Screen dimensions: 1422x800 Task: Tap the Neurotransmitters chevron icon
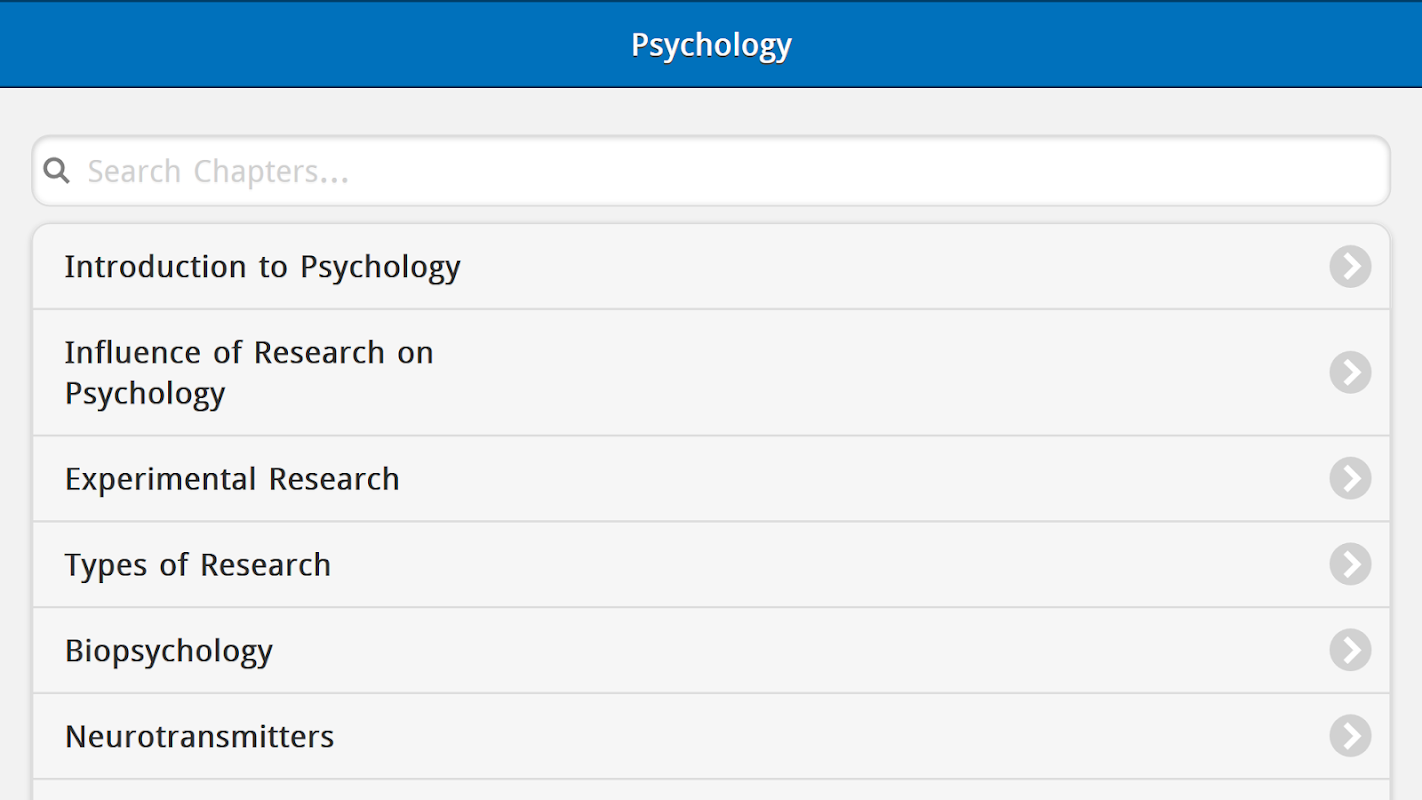click(1350, 737)
